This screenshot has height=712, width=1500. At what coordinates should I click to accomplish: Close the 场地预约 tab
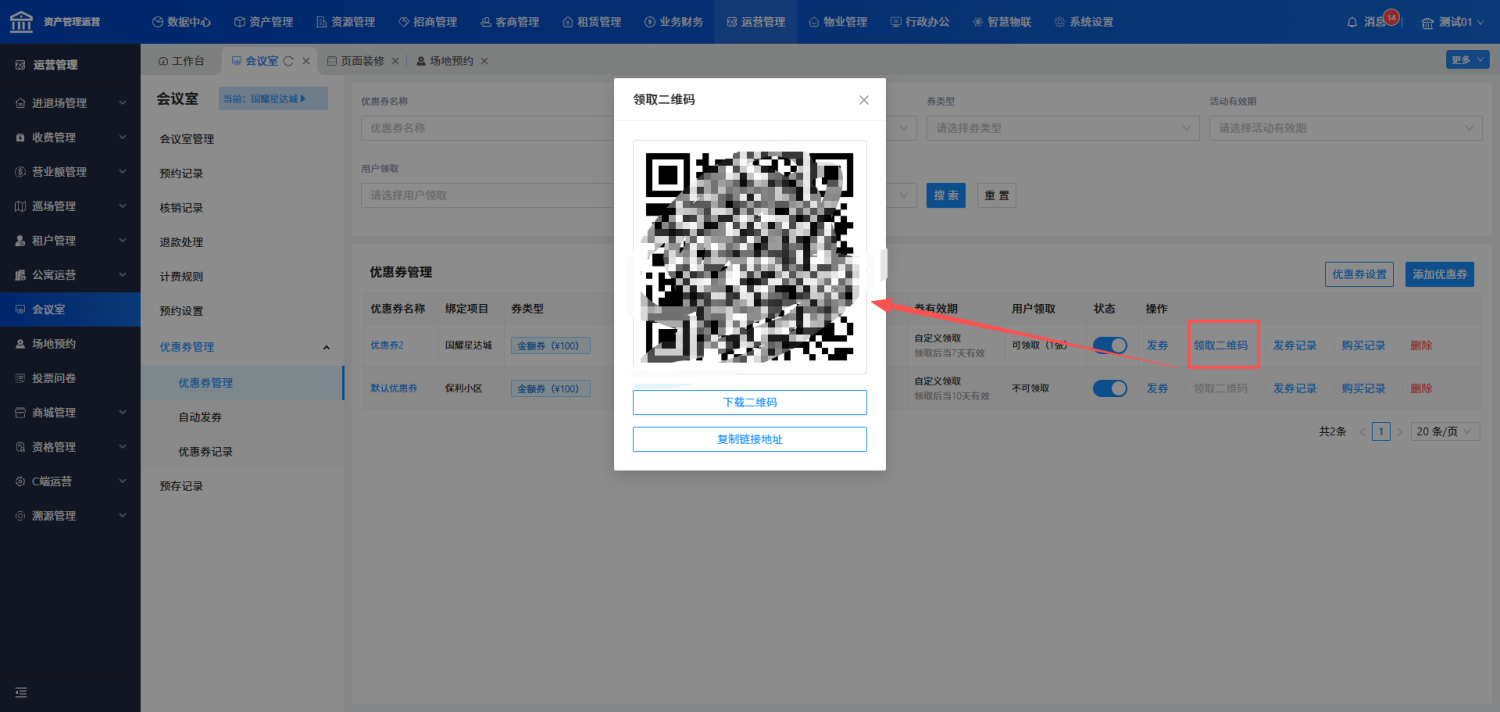click(484, 61)
